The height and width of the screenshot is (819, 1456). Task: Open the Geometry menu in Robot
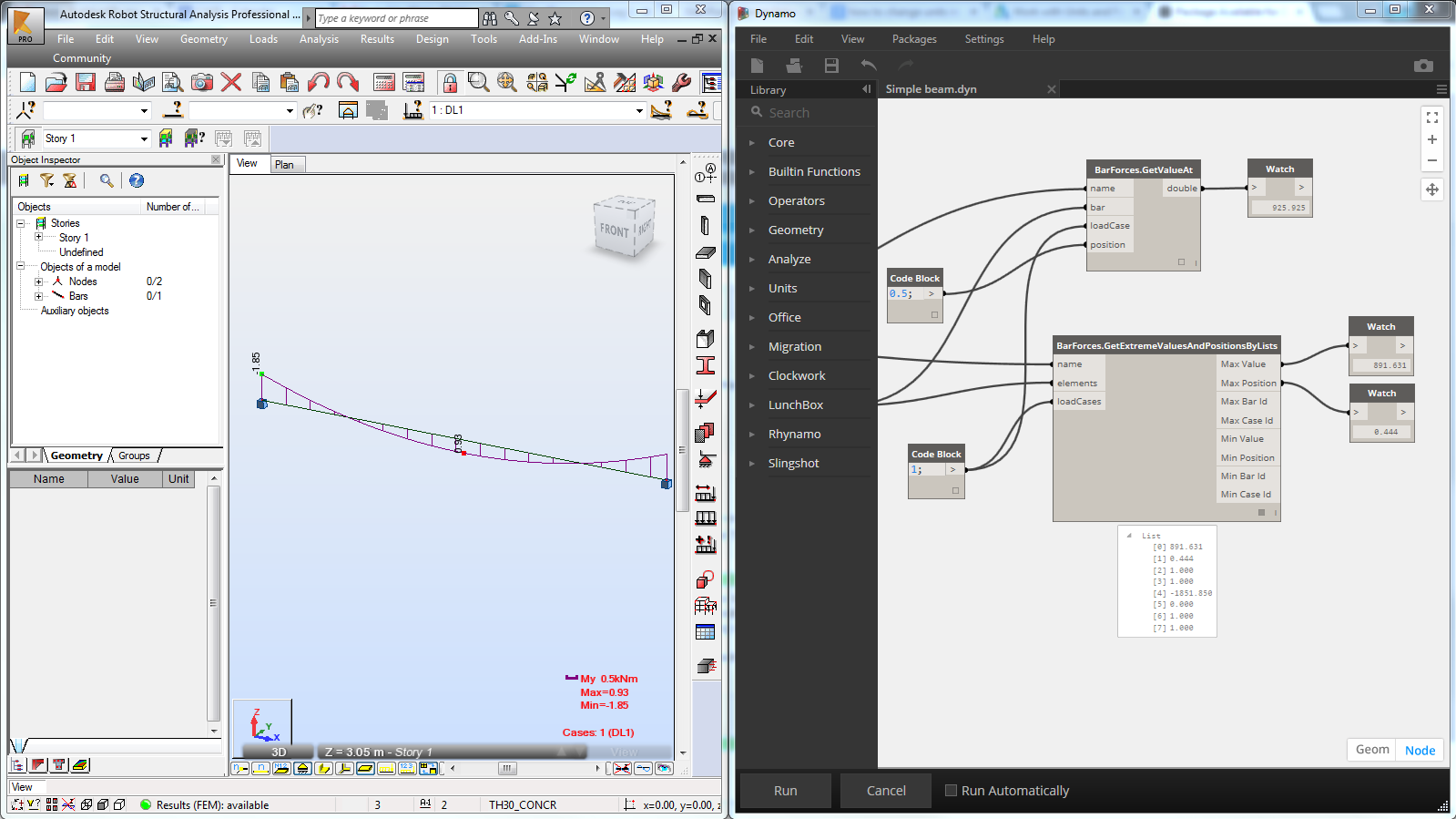[204, 39]
